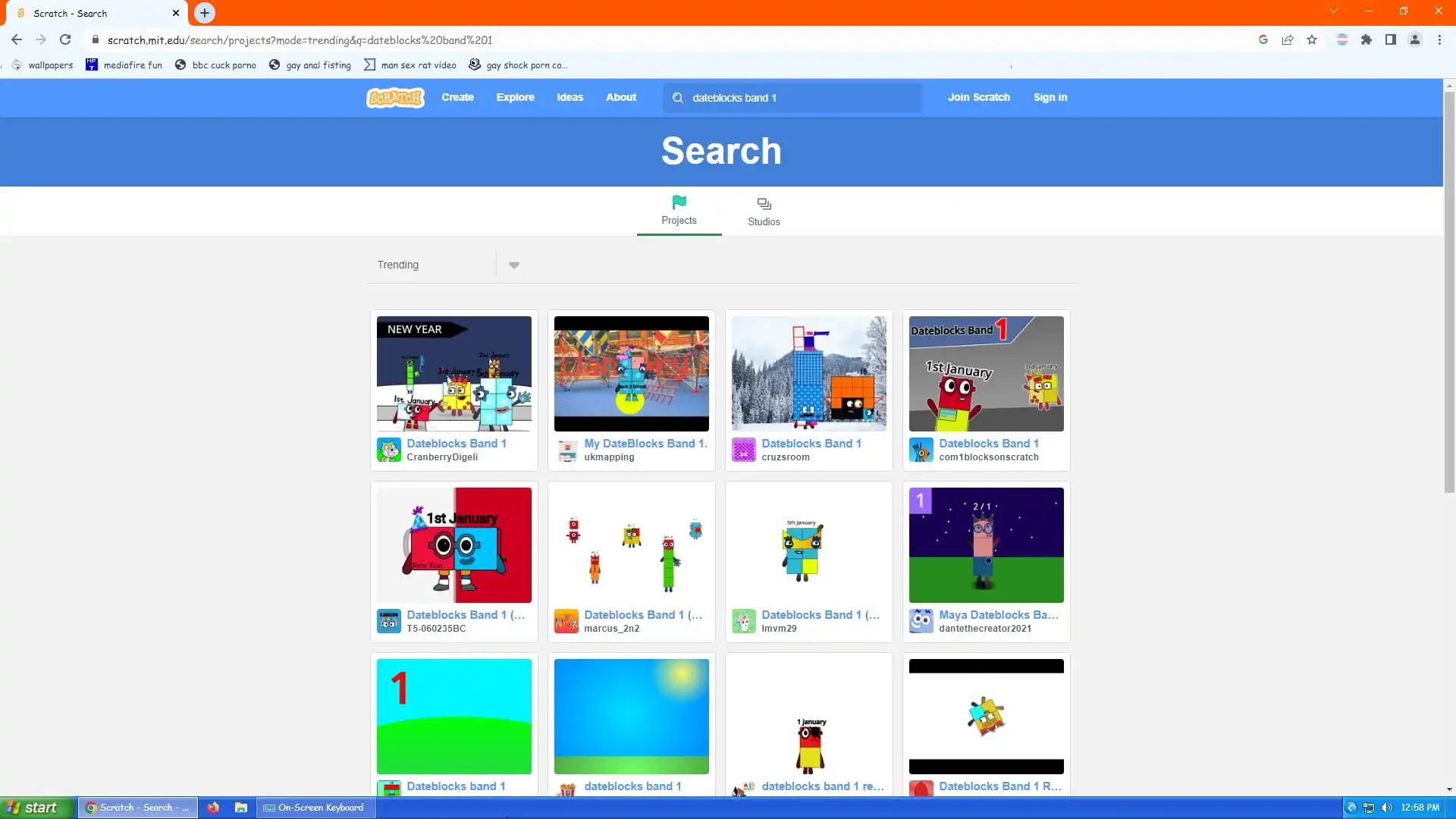Screen dimensions: 1456x819
Task: Click the system tray volume icon
Action: coord(1387,808)
